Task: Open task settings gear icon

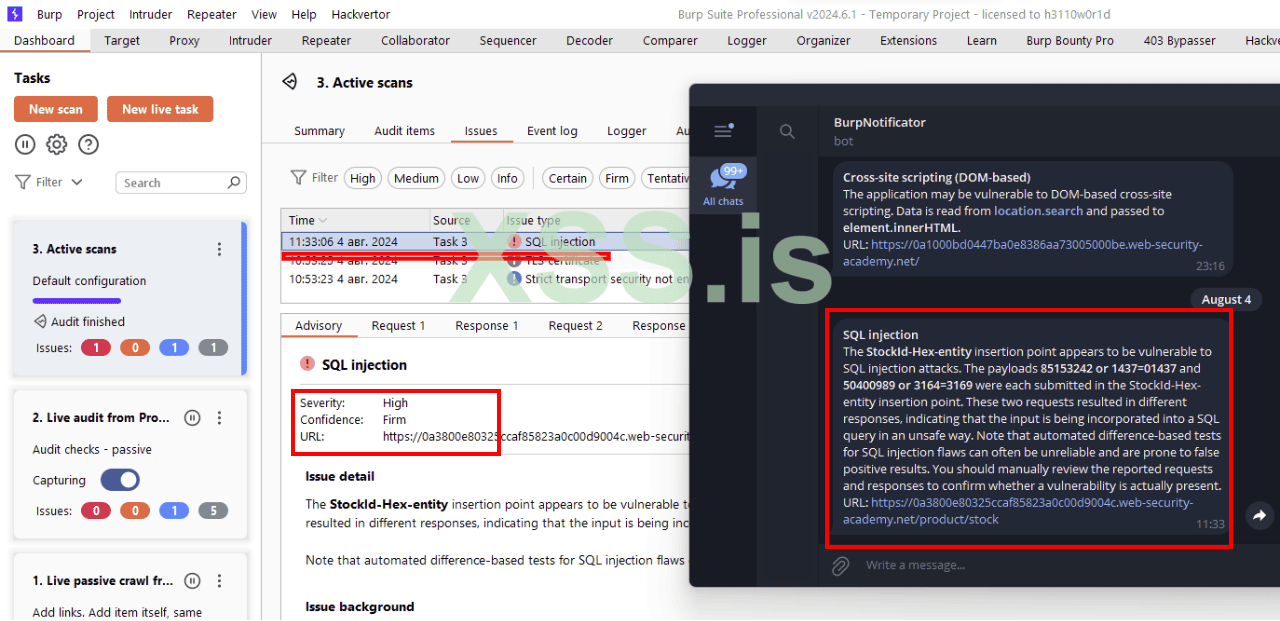Action: pos(57,145)
